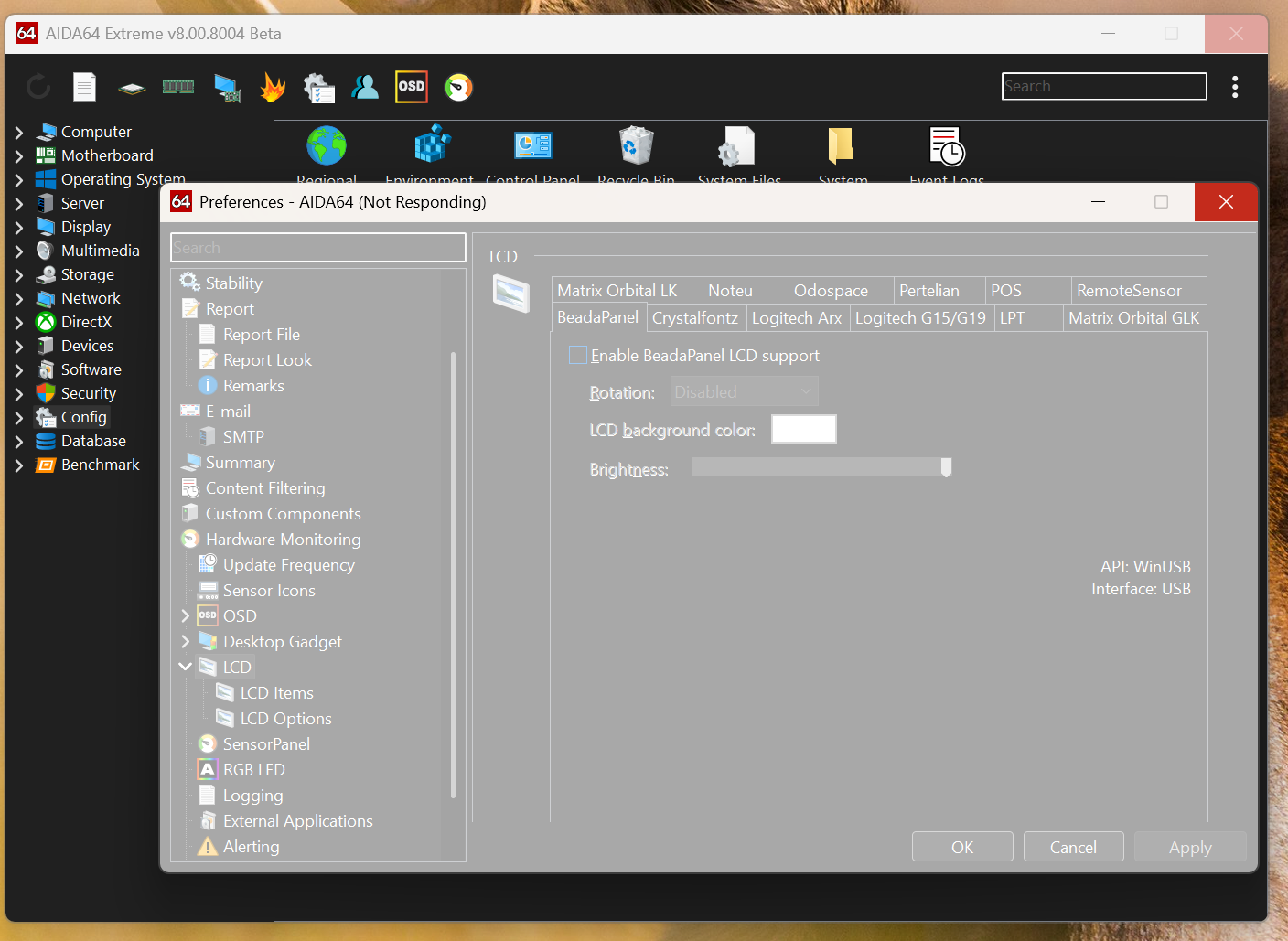The height and width of the screenshot is (941, 1288).
Task: Expand the Computer category in sidebar
Action: coord(19,133)
